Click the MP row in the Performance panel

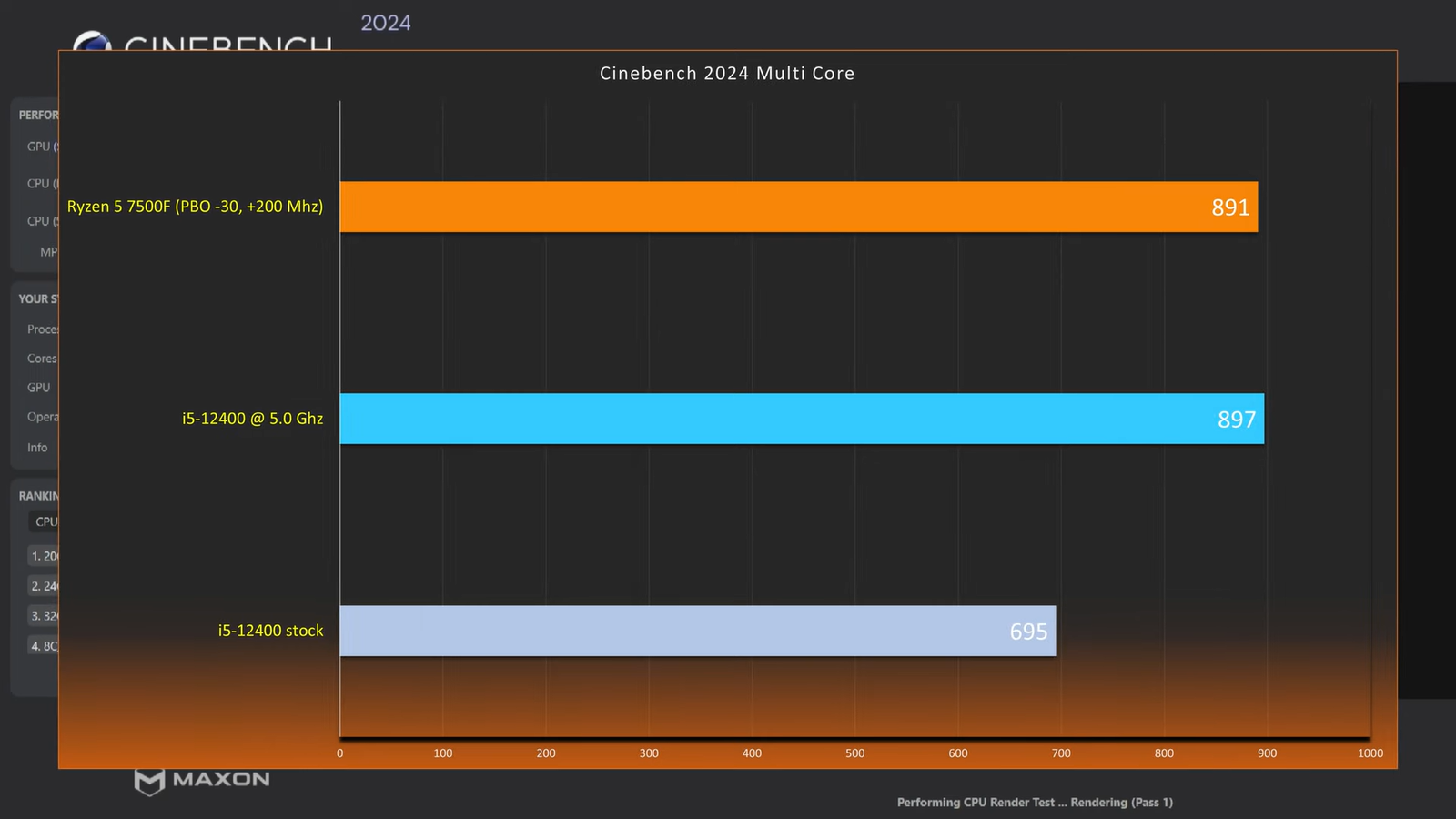point(48,252)
